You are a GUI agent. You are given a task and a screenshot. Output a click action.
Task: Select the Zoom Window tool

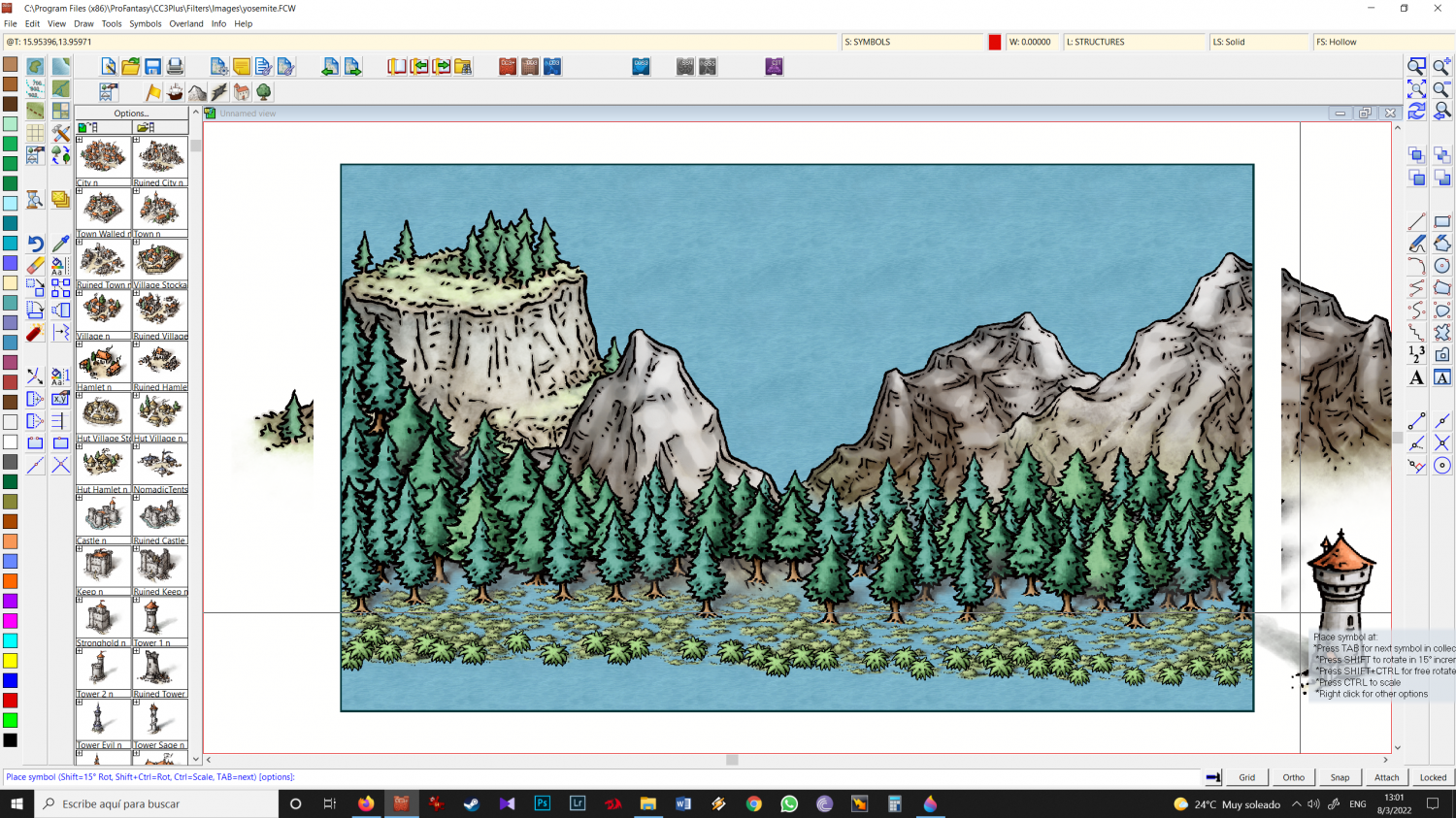point(1417,66)
